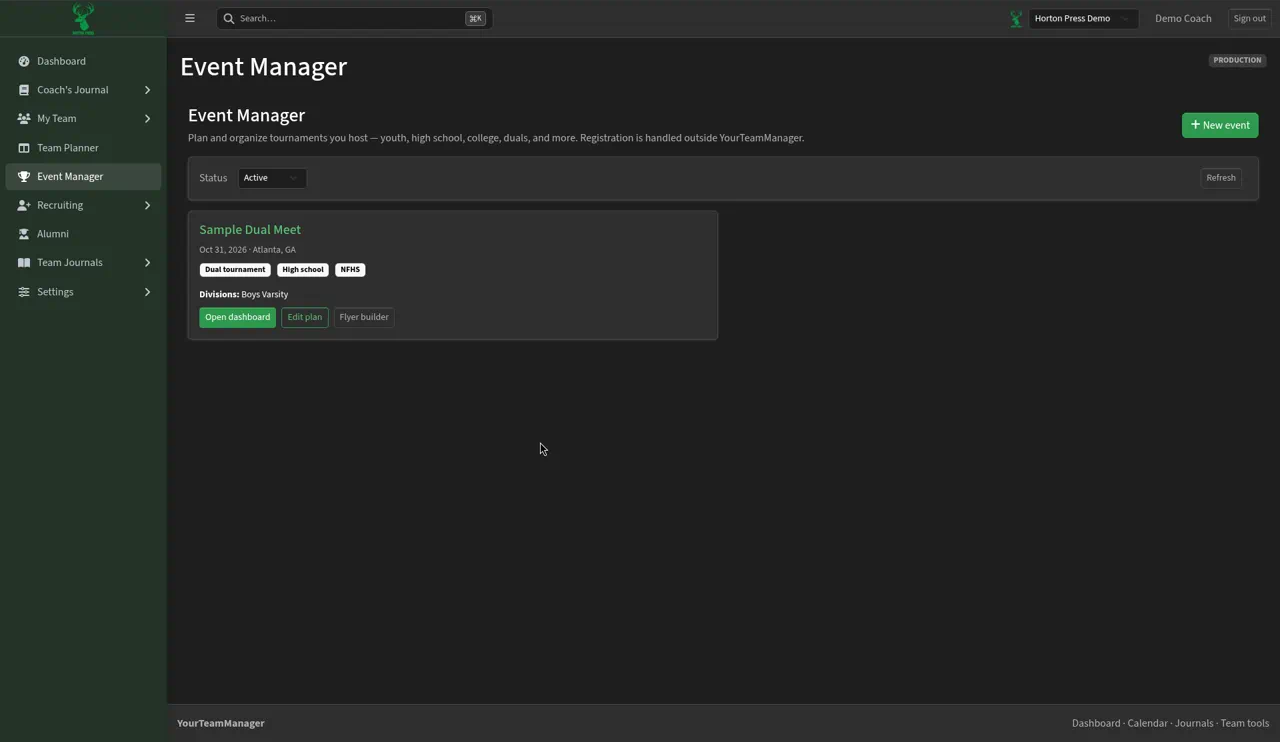Follow the footer Team tools link
Screen dimensions: 1280x742
pos(1245,723)
